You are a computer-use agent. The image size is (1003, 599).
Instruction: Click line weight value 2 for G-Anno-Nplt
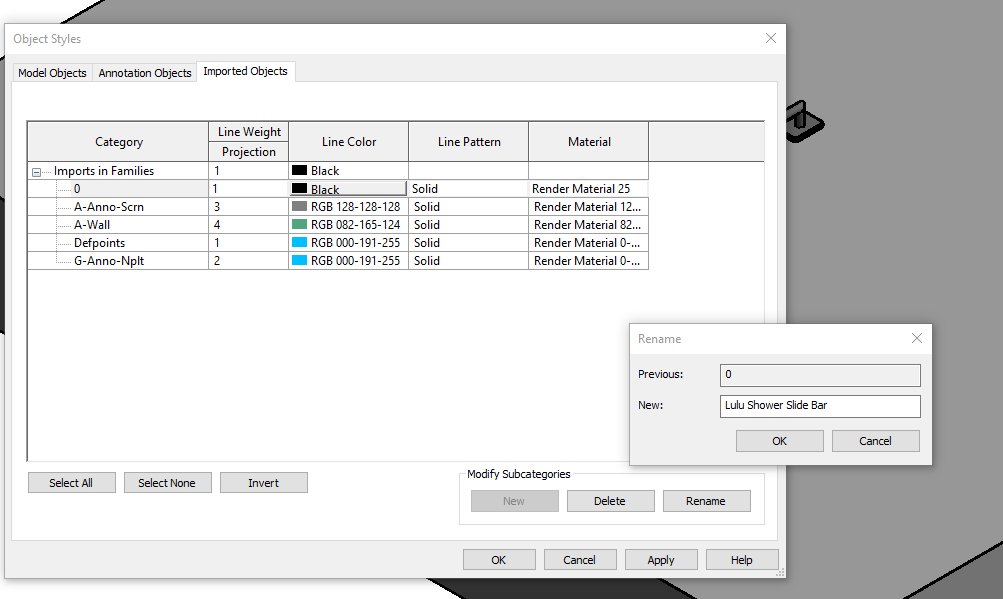point(248,260)
